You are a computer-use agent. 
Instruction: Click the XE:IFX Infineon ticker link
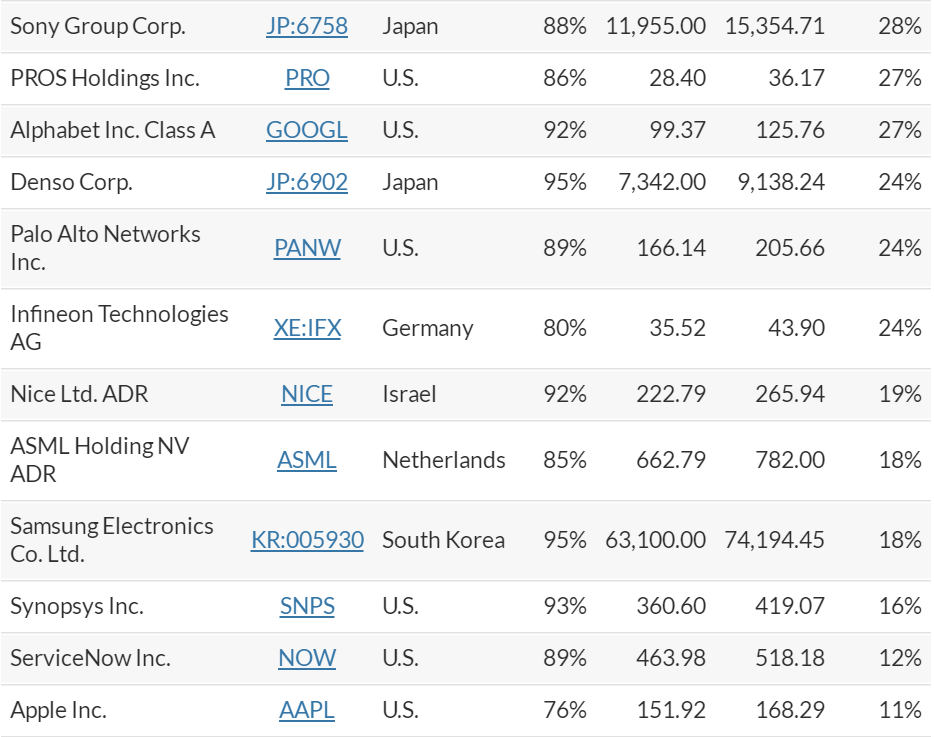(x=307, y=328)
